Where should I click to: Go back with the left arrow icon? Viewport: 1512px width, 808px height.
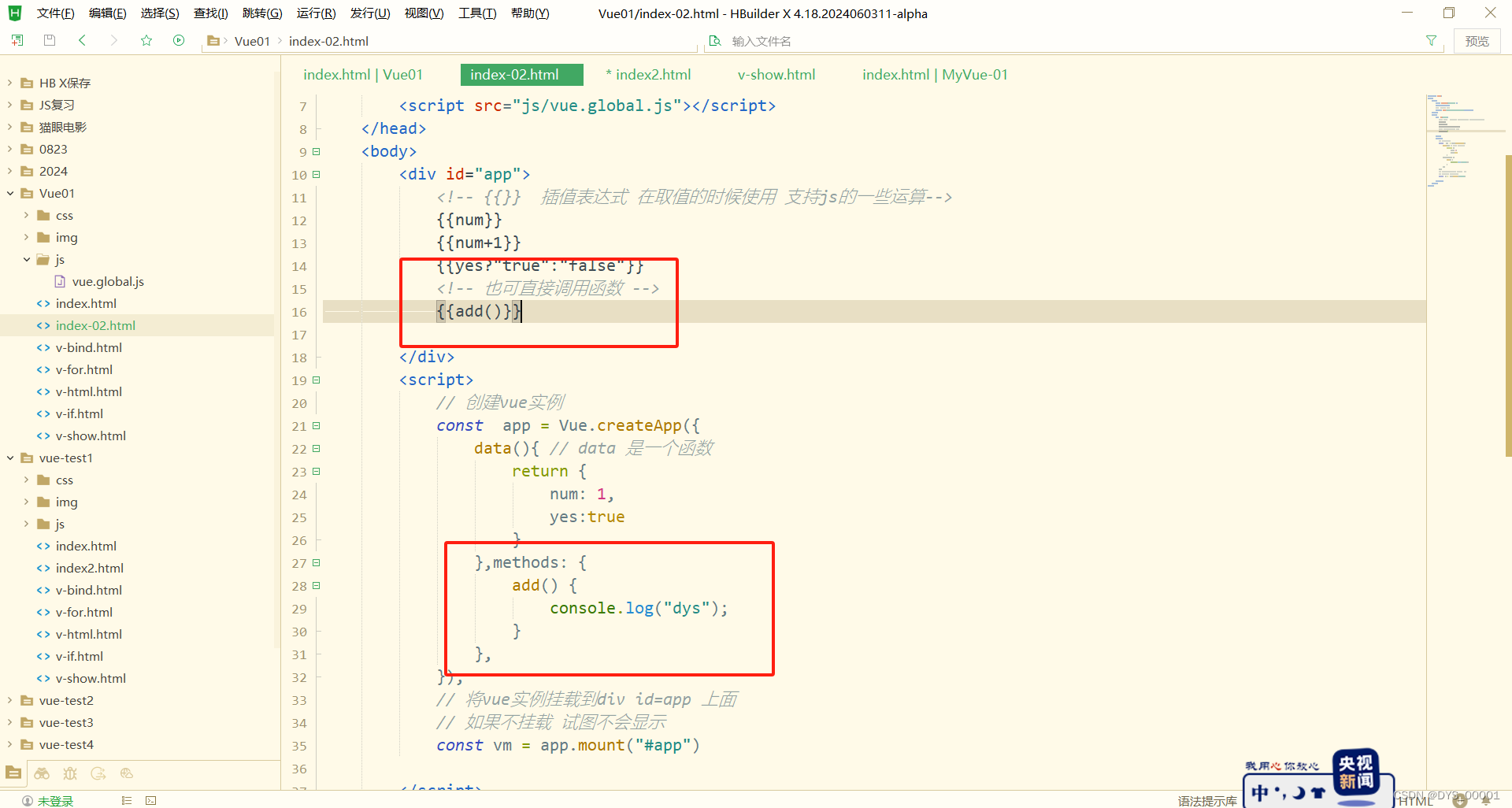tap(82, 40)
